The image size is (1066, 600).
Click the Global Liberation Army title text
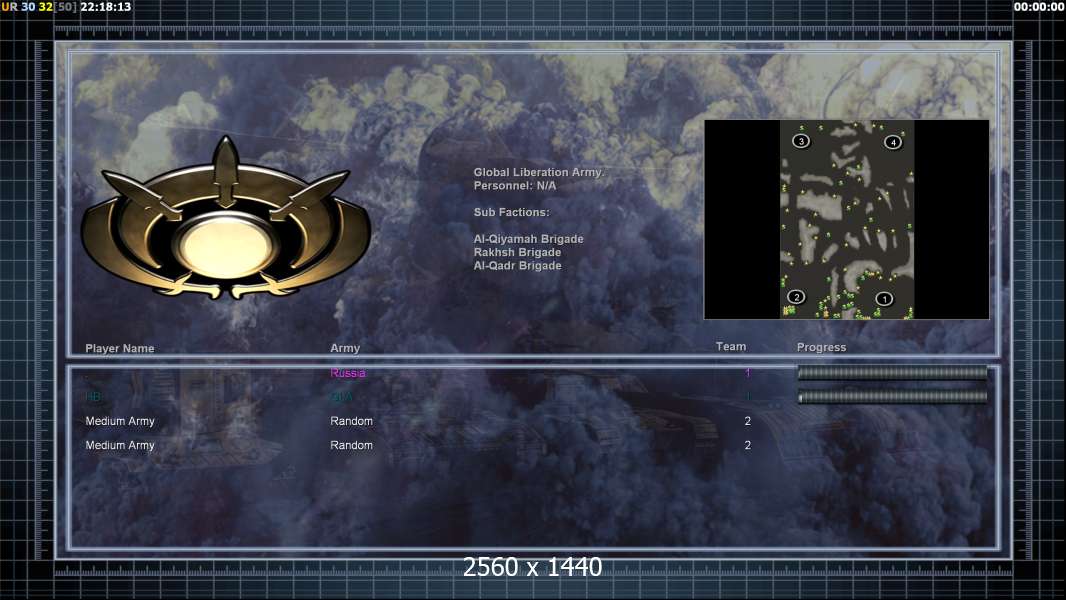coord(538,173)
